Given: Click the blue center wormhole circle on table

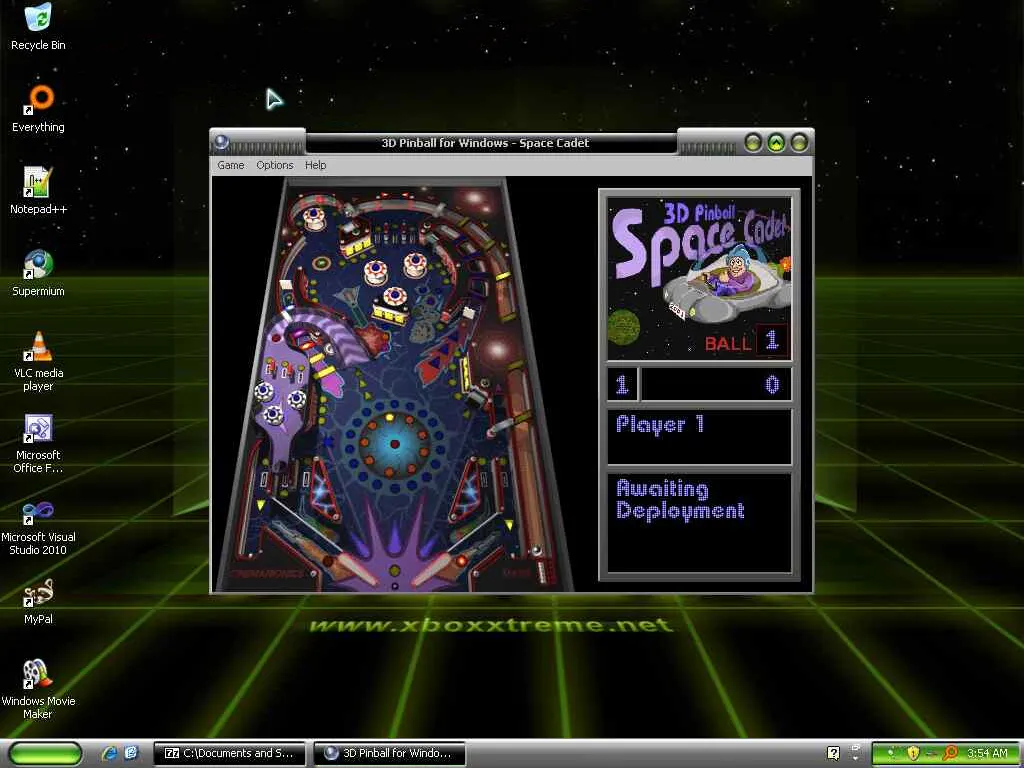Looking at the screenshot, I should click(394, 444).
